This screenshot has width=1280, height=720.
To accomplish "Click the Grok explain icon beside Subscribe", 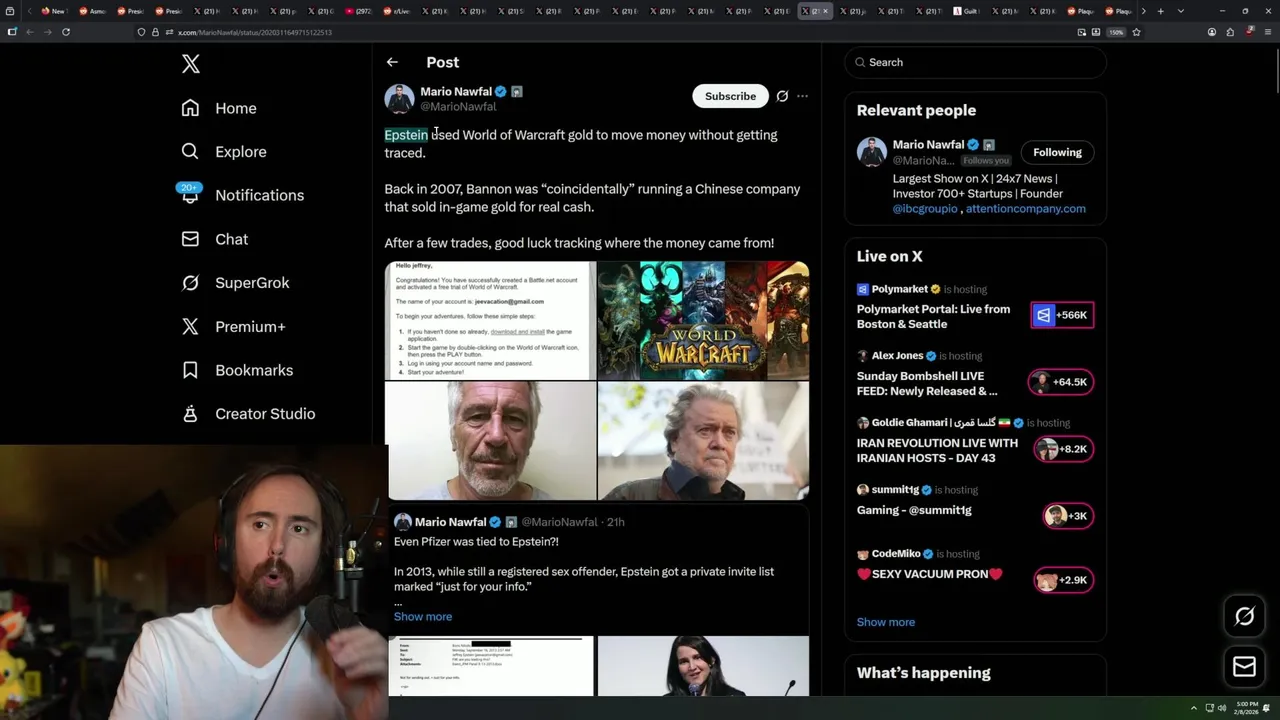I will [x=782, y=96].
